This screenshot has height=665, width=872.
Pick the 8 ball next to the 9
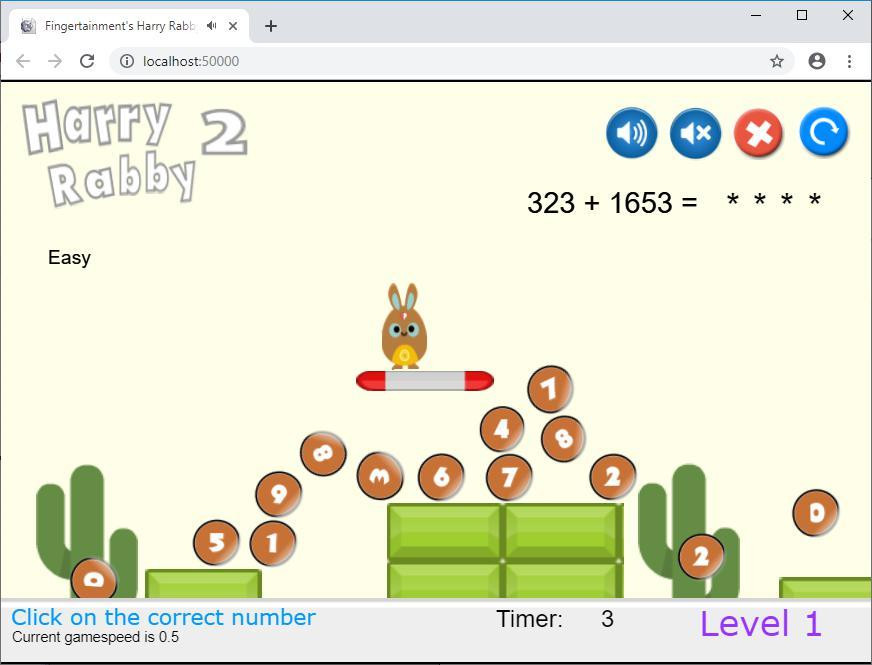tap(323, 454)
